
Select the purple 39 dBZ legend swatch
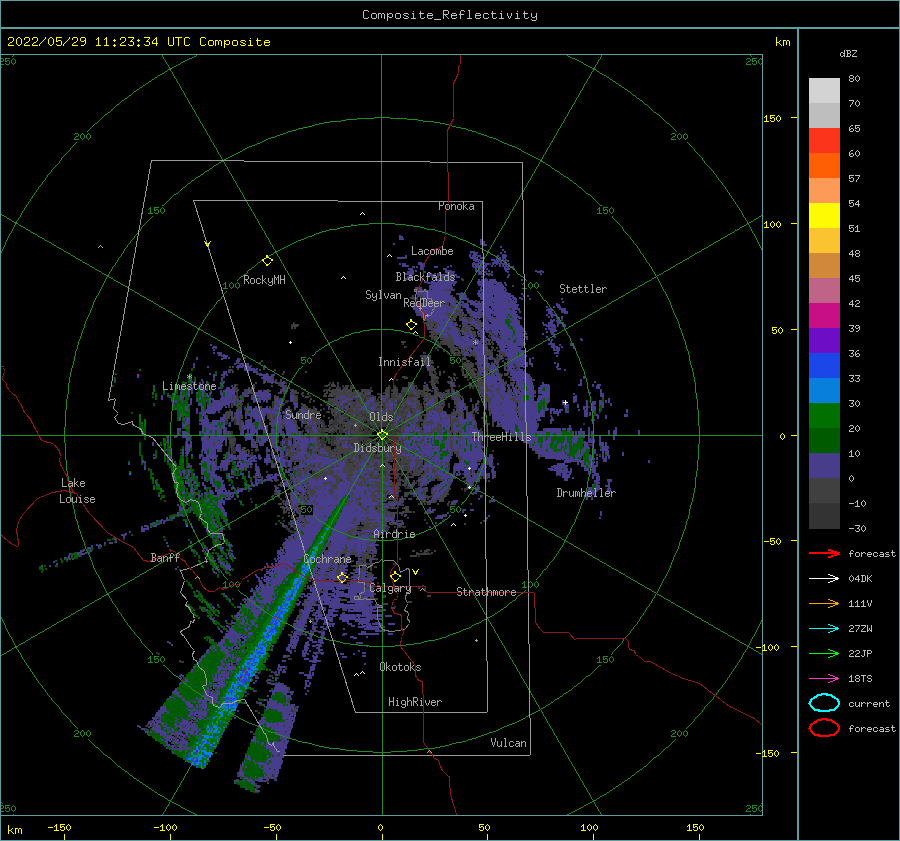pyautogui.click(x=824, y=340)
